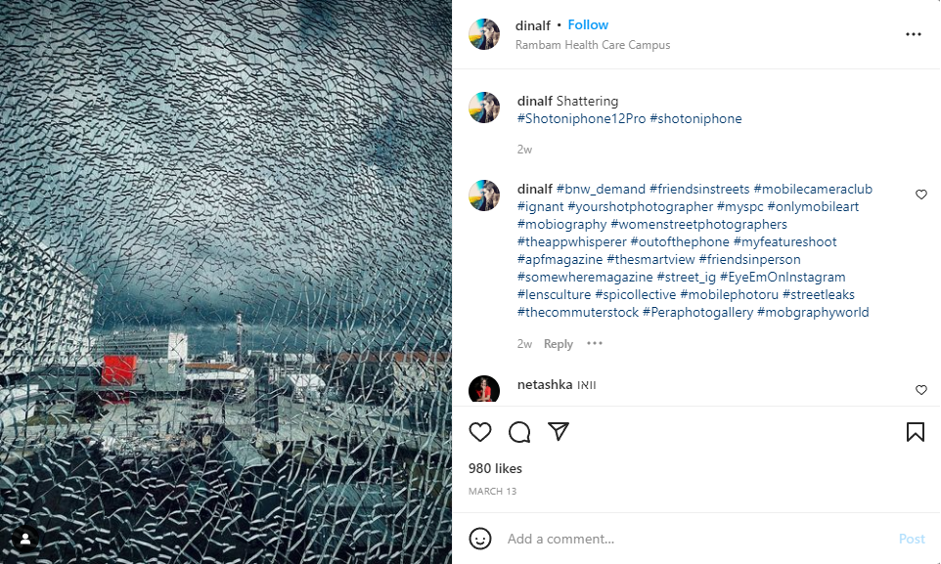Show tagged people icon on photo
The image size is (941, 564).
point(26,539)
